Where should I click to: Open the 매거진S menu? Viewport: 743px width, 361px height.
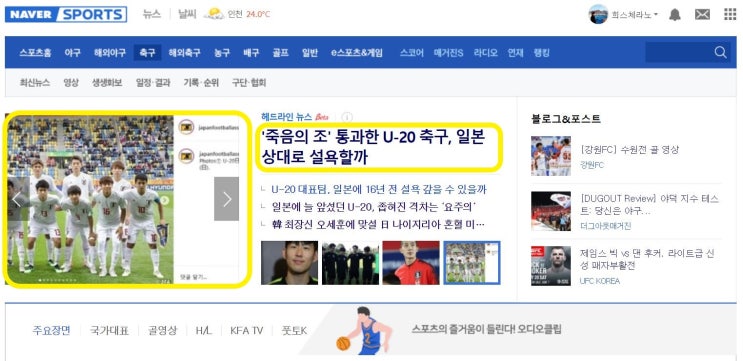point(448,53)
